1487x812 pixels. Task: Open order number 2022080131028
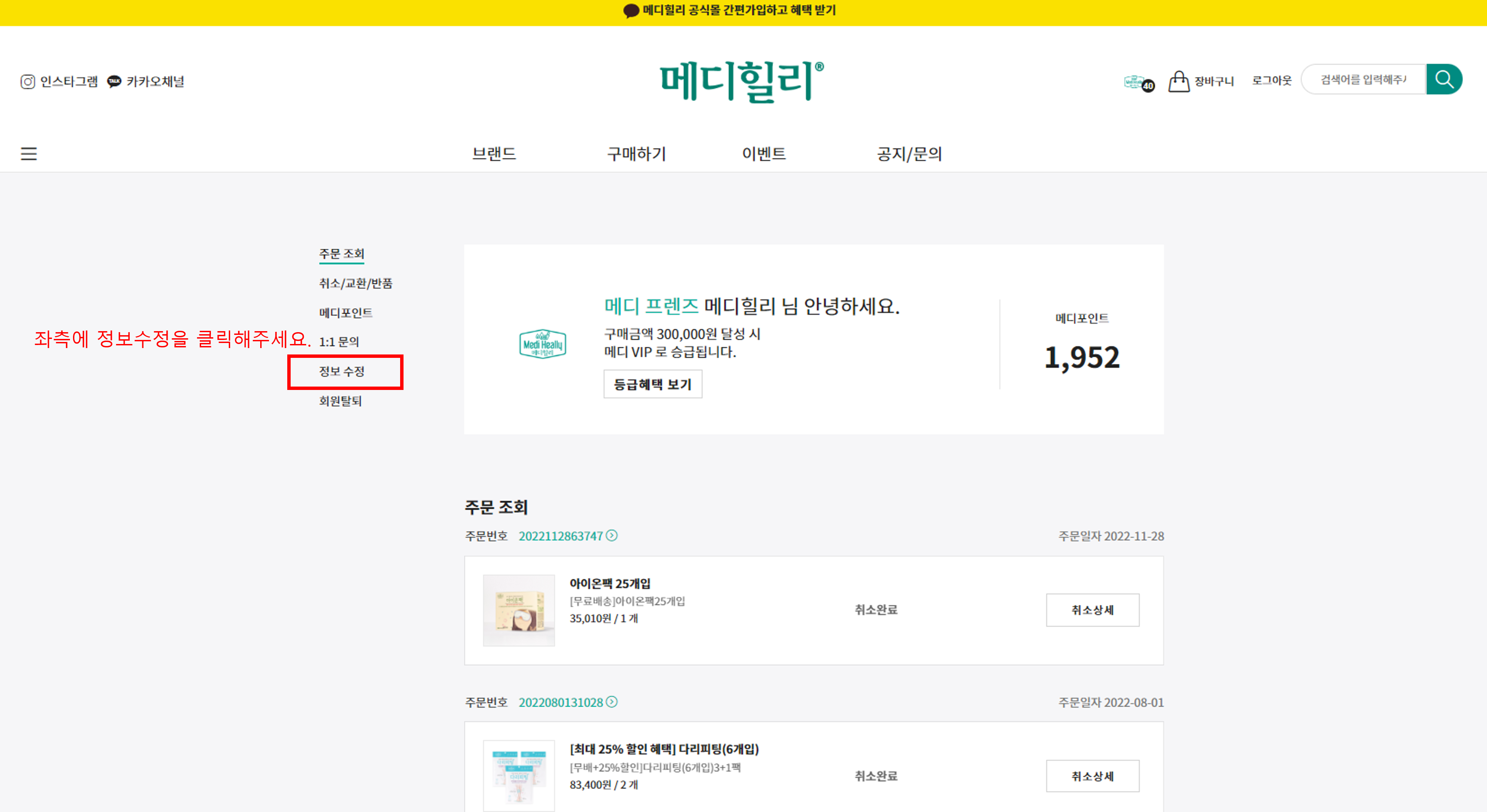point(561,703)
